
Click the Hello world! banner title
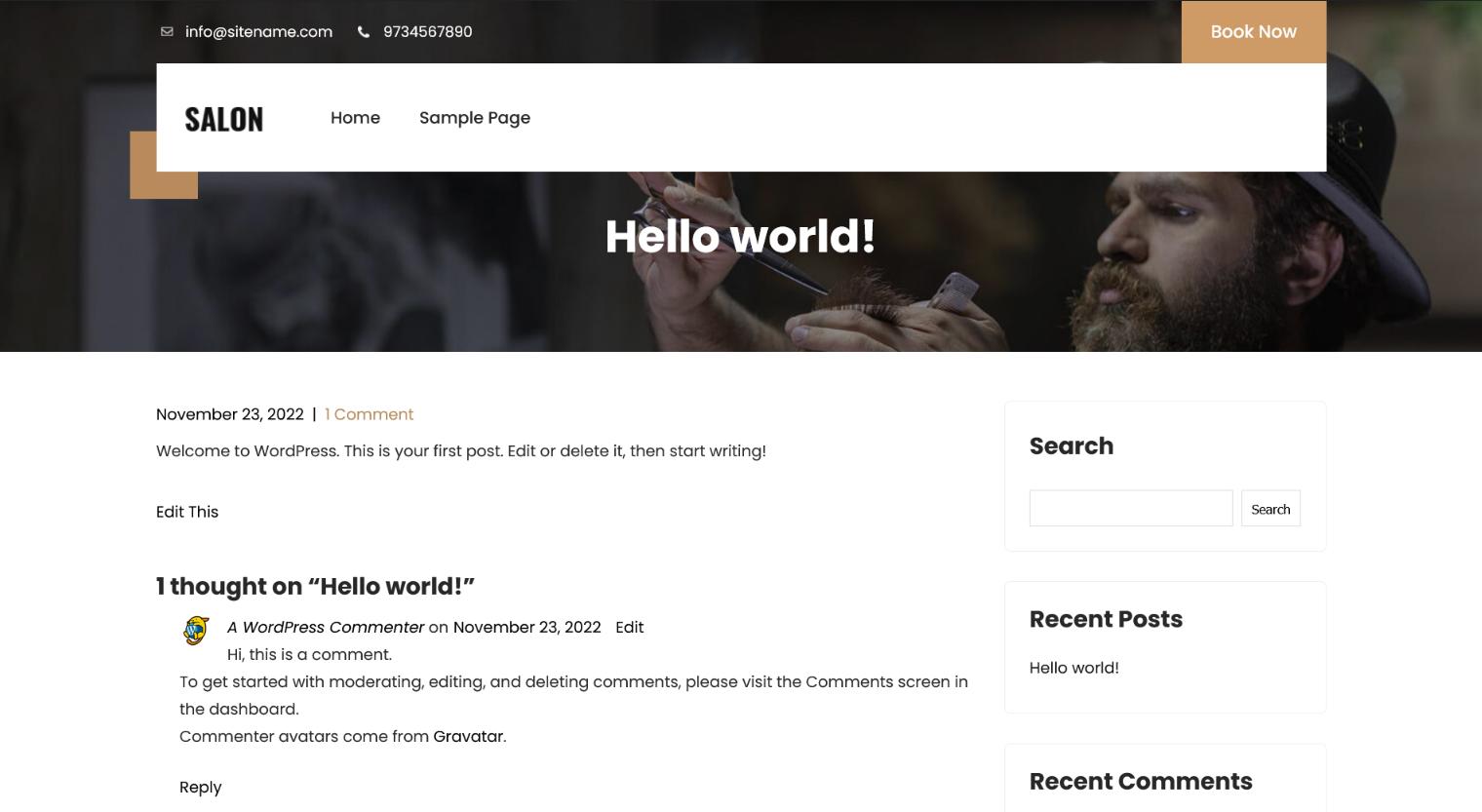[x=741, y=237]
